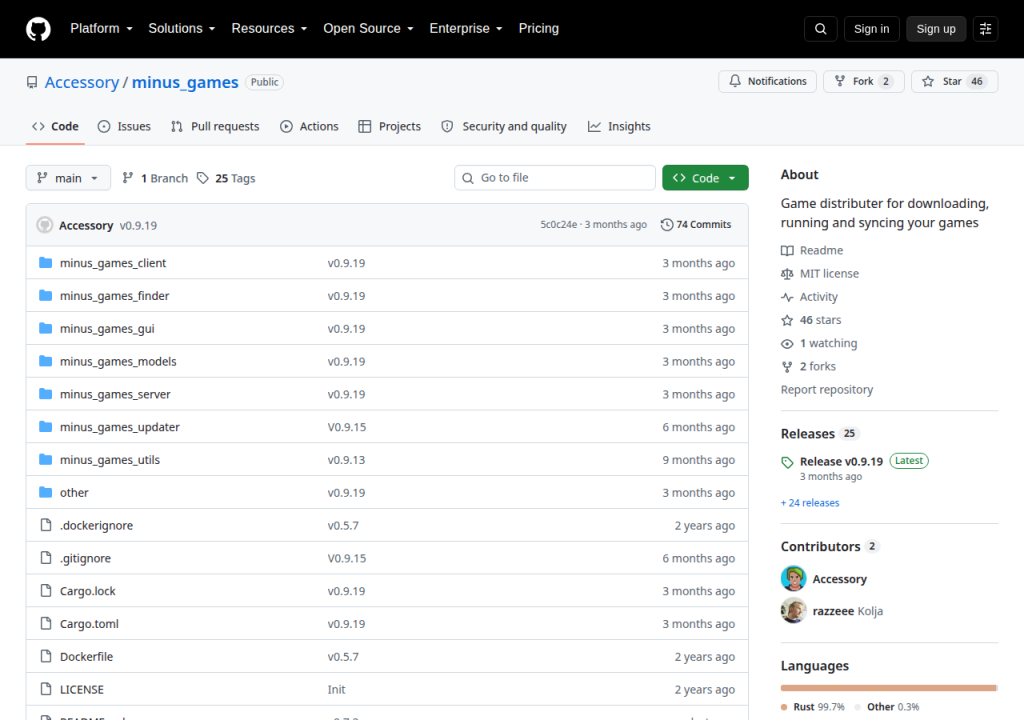Click the GitHub logo icon

[38, 29]
